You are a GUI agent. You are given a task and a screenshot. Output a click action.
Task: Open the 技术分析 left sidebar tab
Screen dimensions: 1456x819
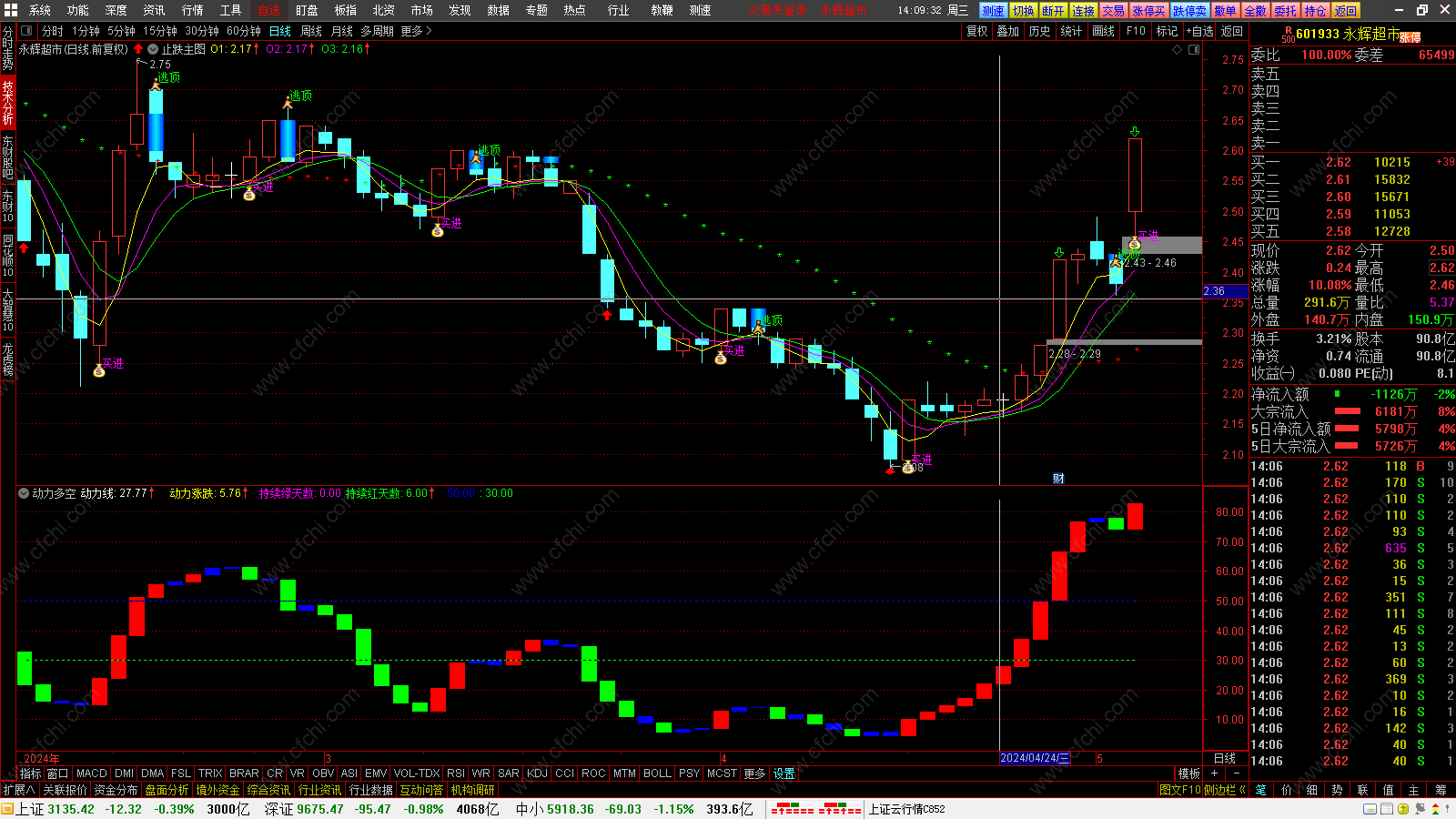(x=7, y=102)
